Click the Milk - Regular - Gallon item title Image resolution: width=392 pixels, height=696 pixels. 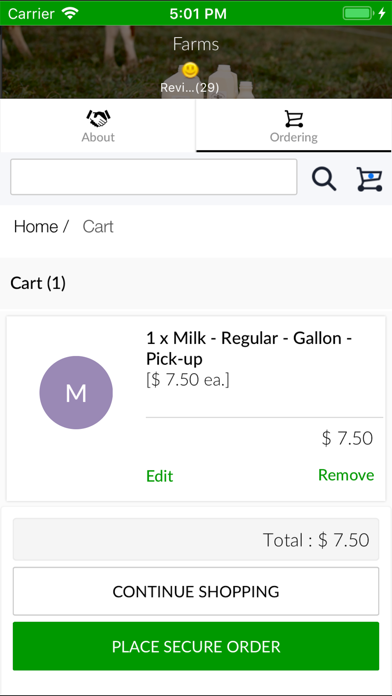249,348
